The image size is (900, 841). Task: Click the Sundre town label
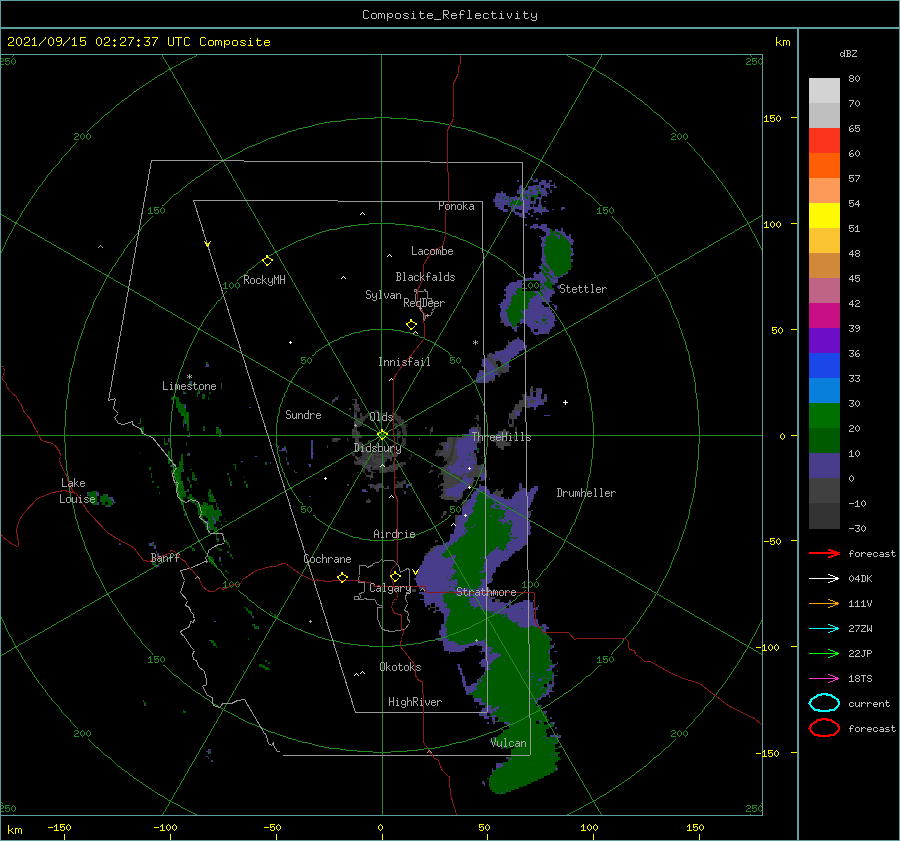pos(303,415)
